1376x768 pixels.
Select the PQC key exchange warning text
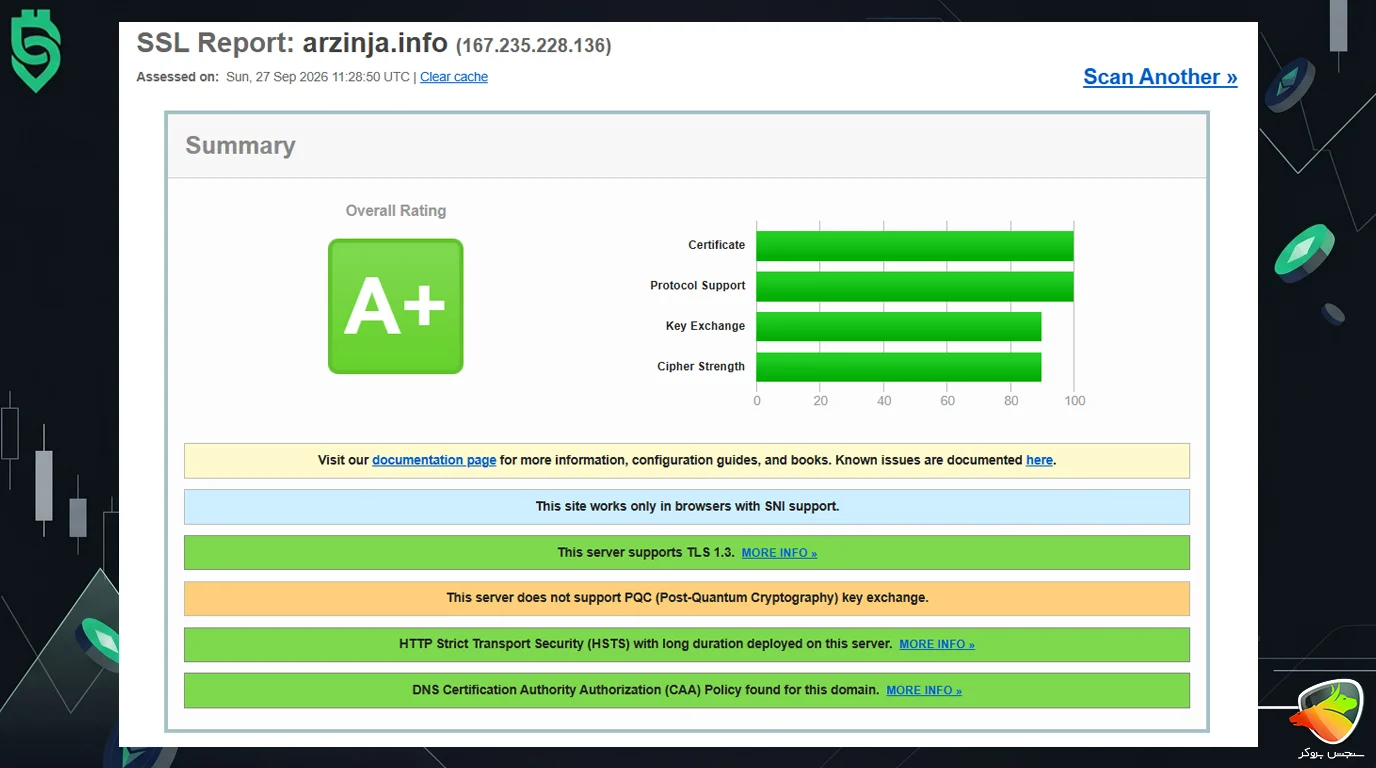coord(687,598)
